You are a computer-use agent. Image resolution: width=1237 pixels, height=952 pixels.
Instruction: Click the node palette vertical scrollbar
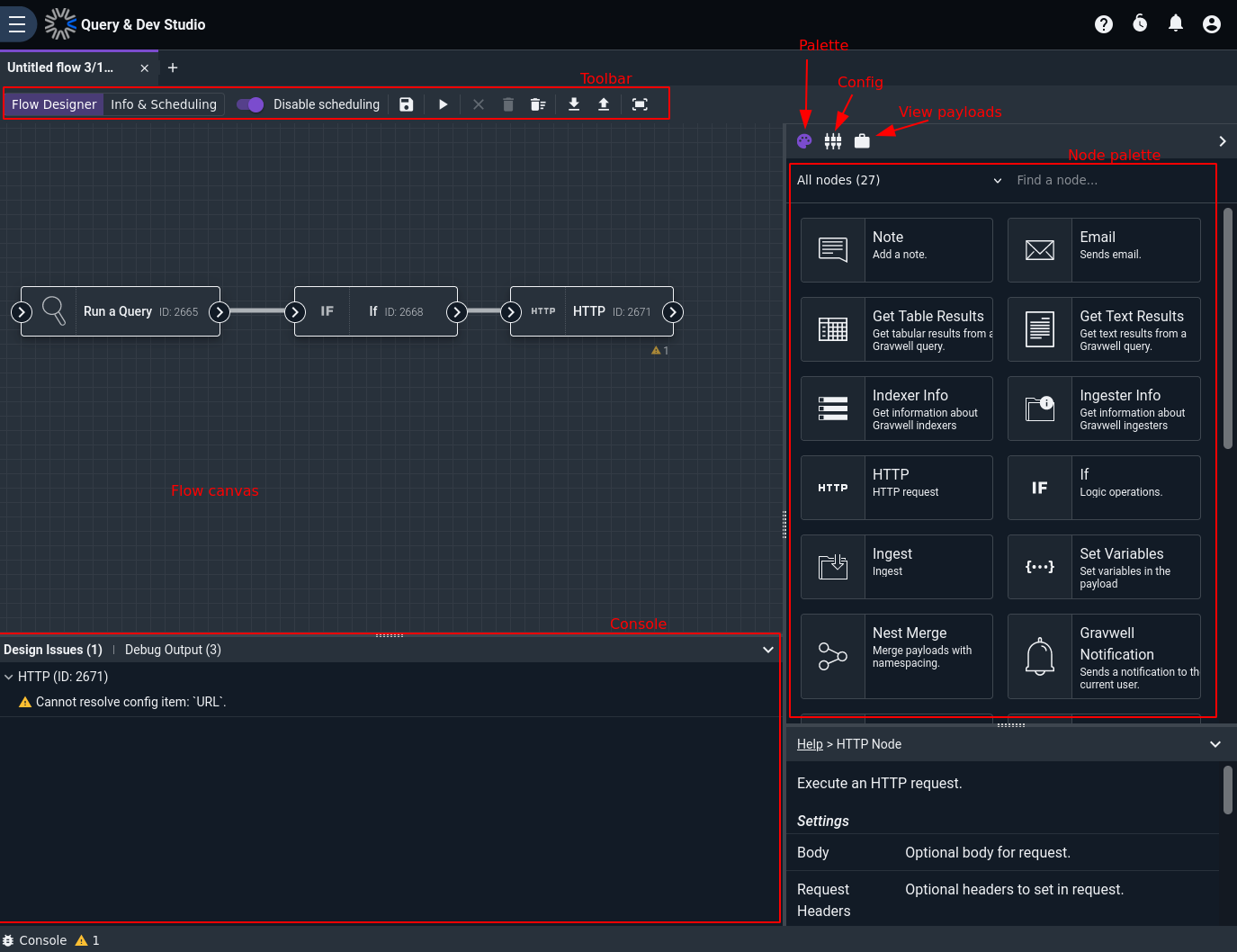pyautogui.click(x=1228, y=328)
